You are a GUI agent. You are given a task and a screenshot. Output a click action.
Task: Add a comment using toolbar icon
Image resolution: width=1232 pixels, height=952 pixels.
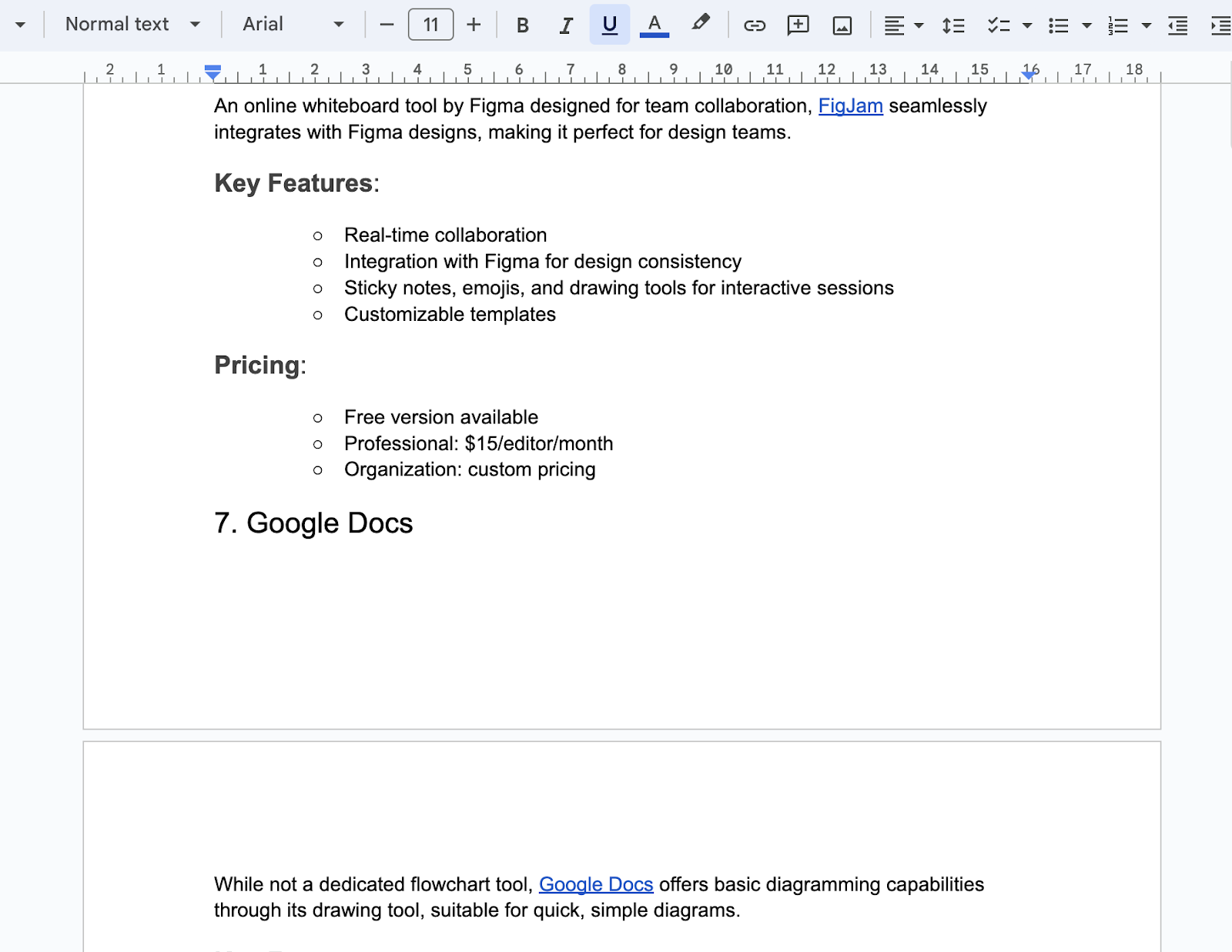click(x=798, y=25)
